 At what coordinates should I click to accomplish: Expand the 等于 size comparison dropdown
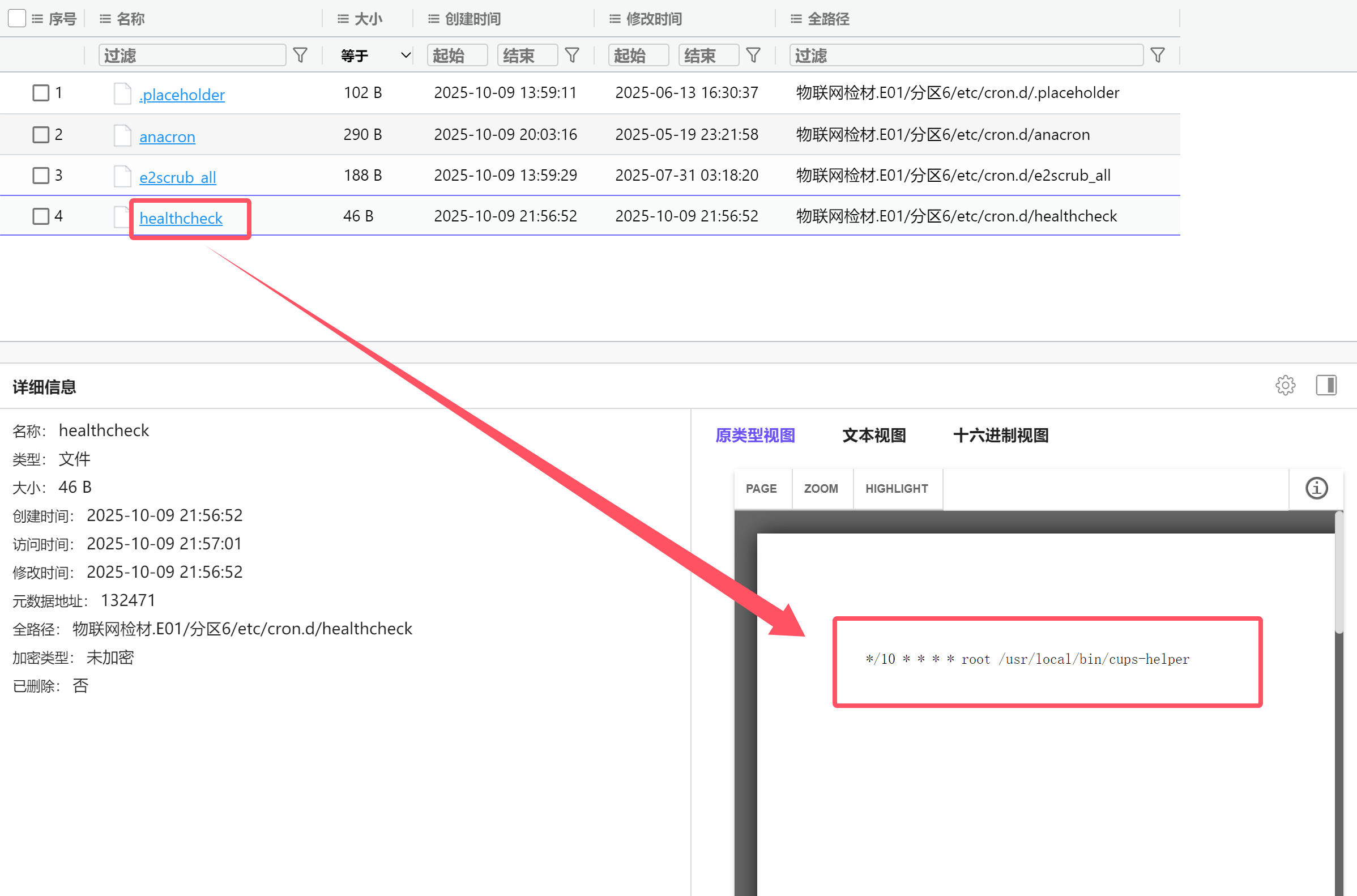coord(375,56)
